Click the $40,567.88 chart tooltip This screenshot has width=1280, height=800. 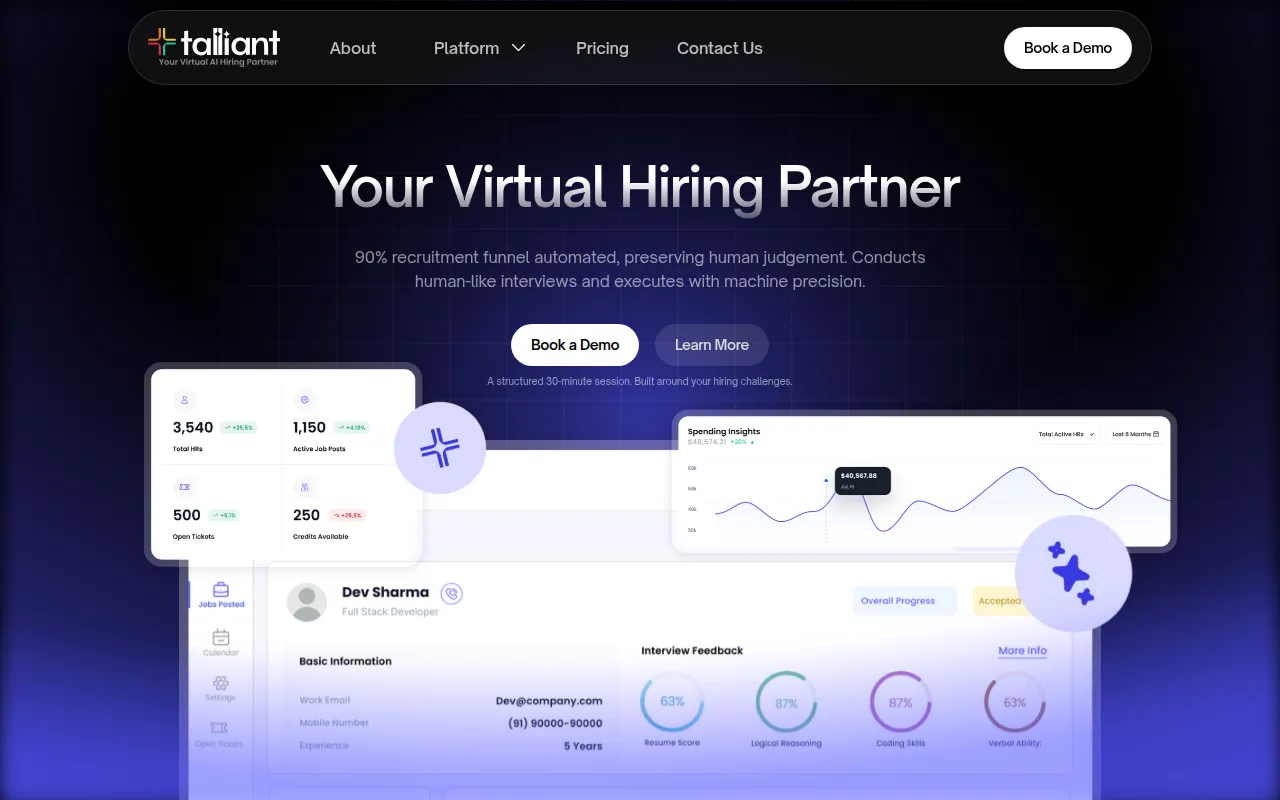click(863, 480)
